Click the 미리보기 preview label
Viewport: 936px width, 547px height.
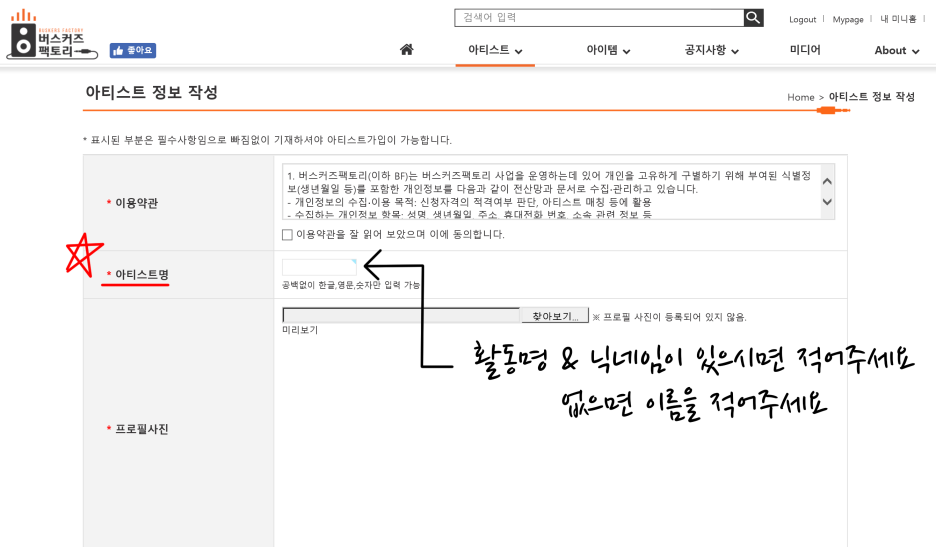point(300,330)
